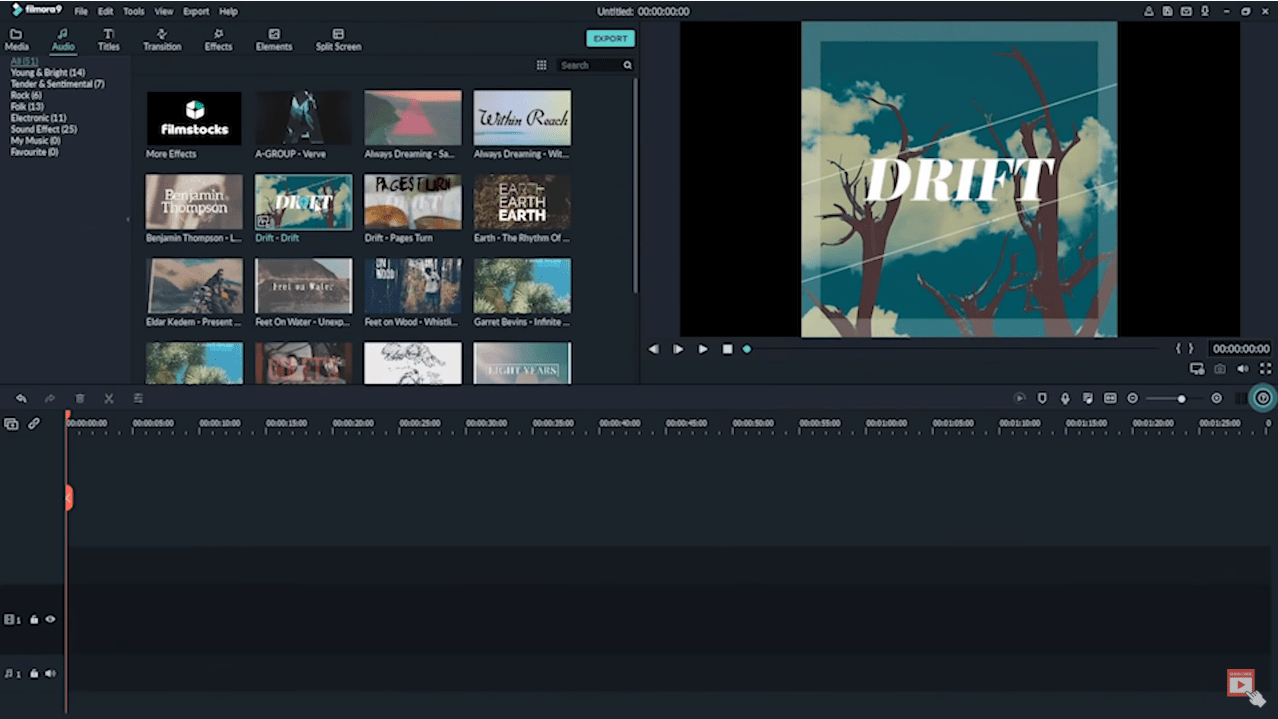The image size is (1278, 719).
Task: Split clip with the scissors icon
Action: point(108,397)
